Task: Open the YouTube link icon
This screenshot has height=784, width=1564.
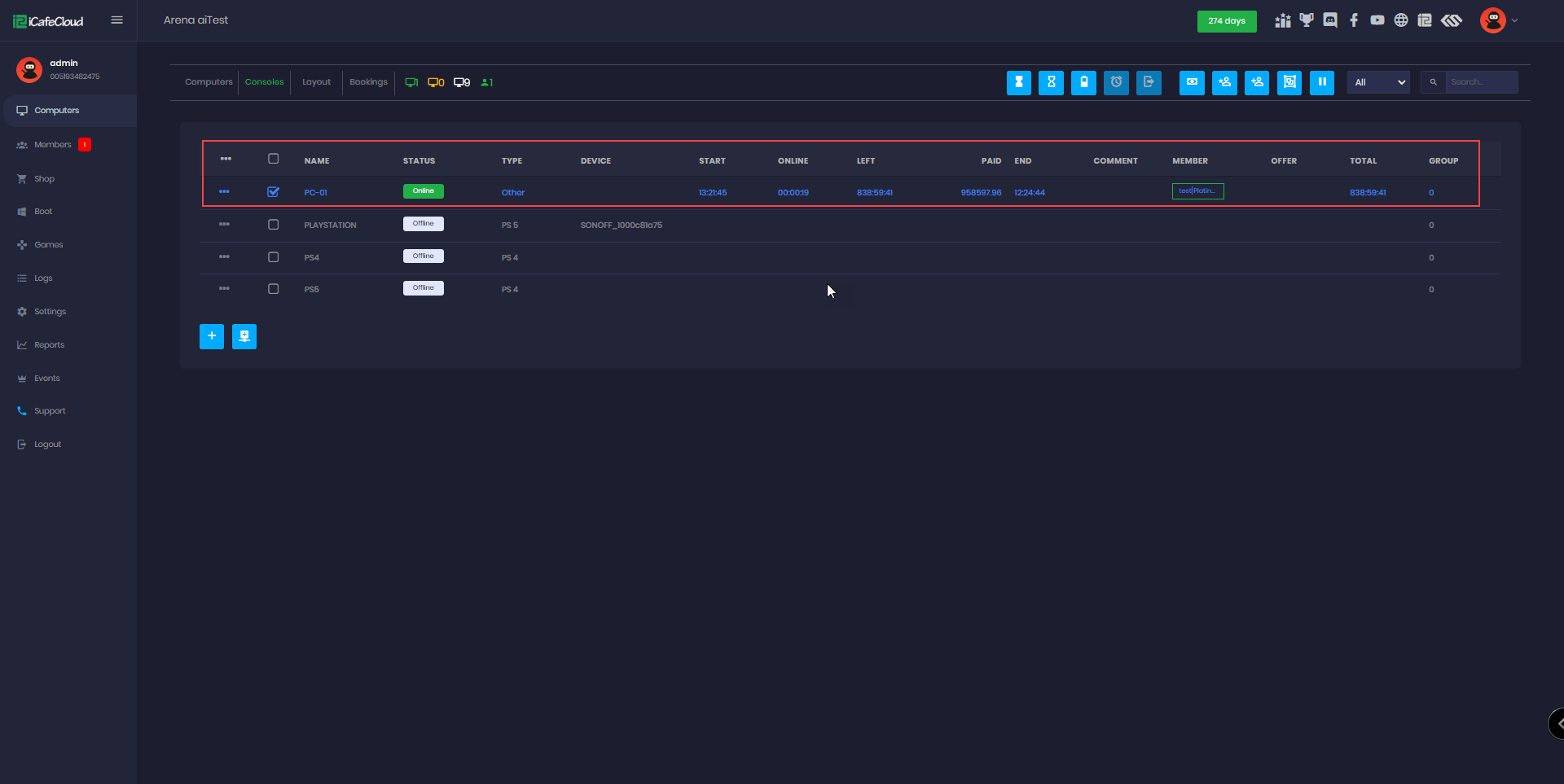Action: pyautogui.click(x=1377, y=20)
